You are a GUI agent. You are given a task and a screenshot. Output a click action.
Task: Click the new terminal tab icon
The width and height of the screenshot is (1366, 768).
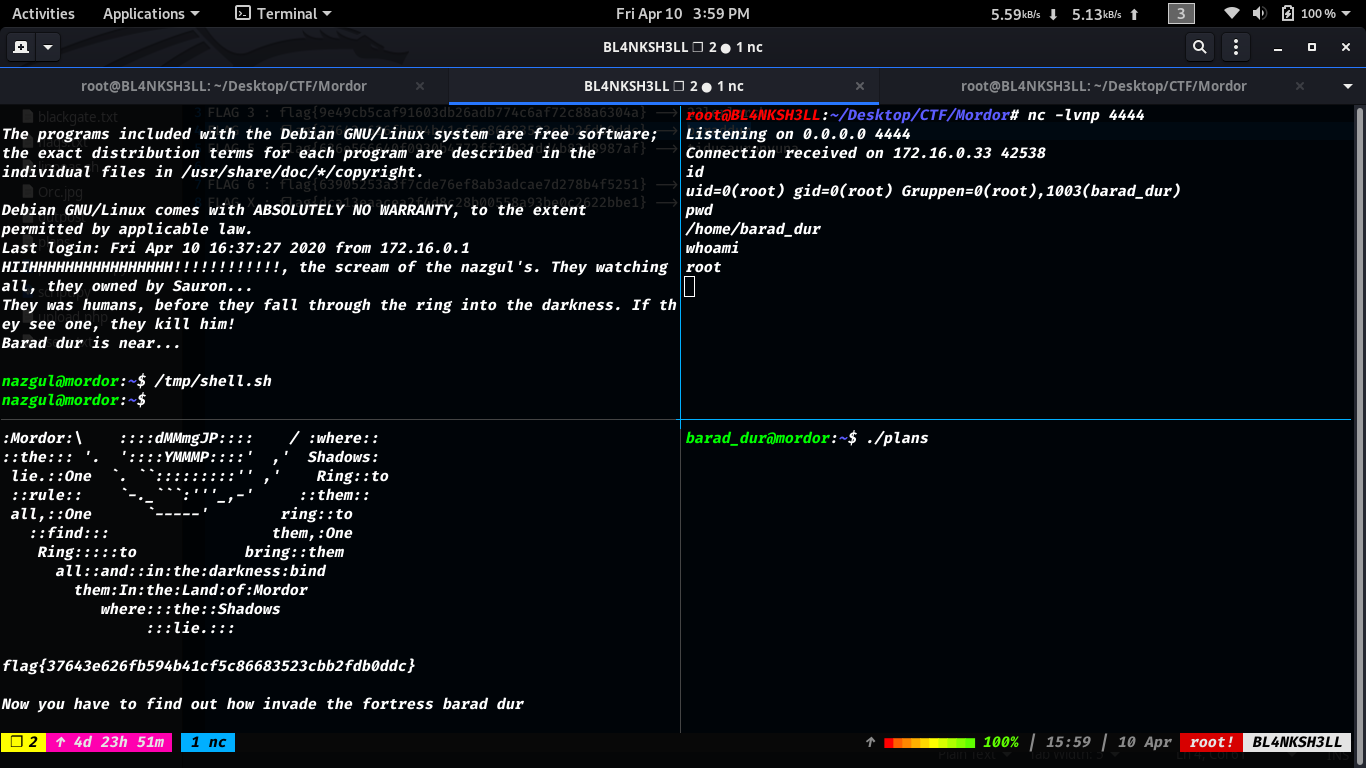pyautogui.click(x=21, y=47)
